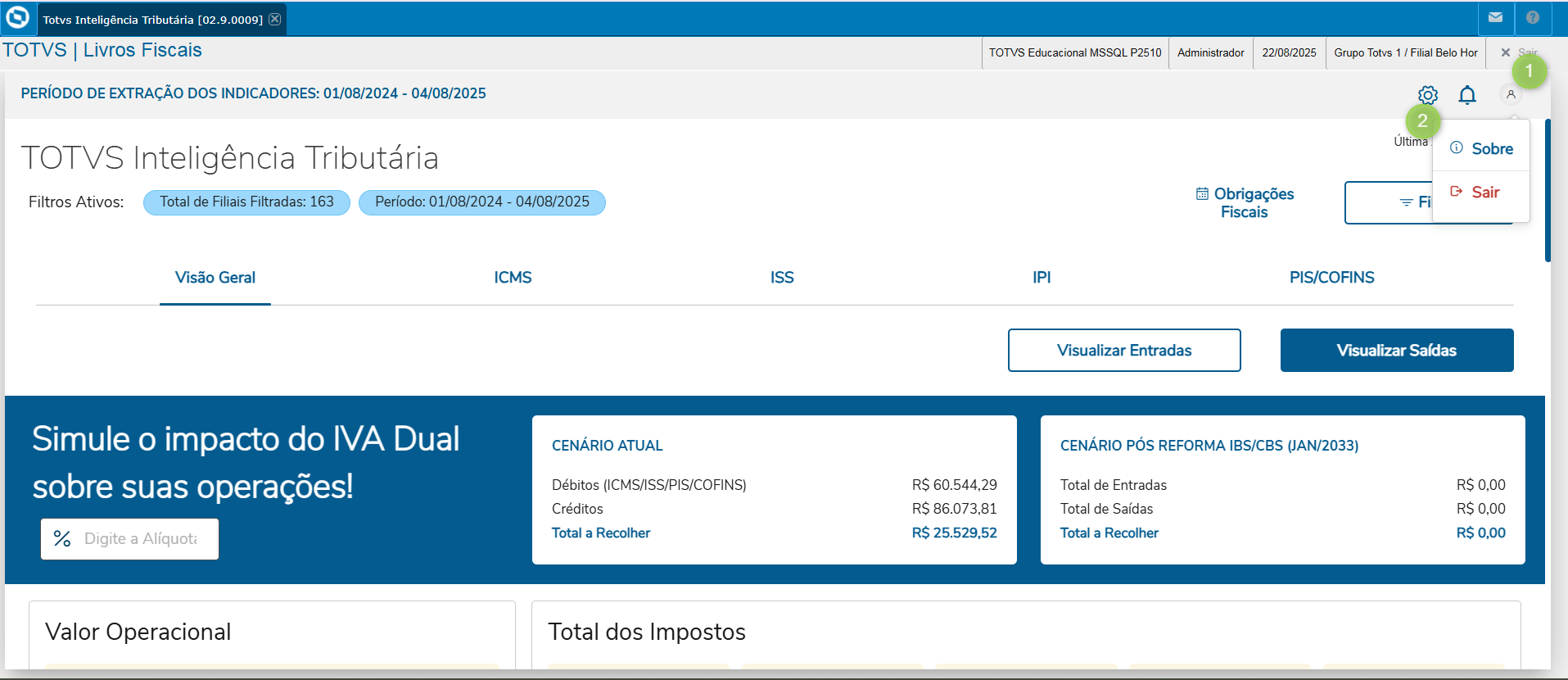Open the mail envelope icon
The image size is (1568, 680).
(1495, 17)
